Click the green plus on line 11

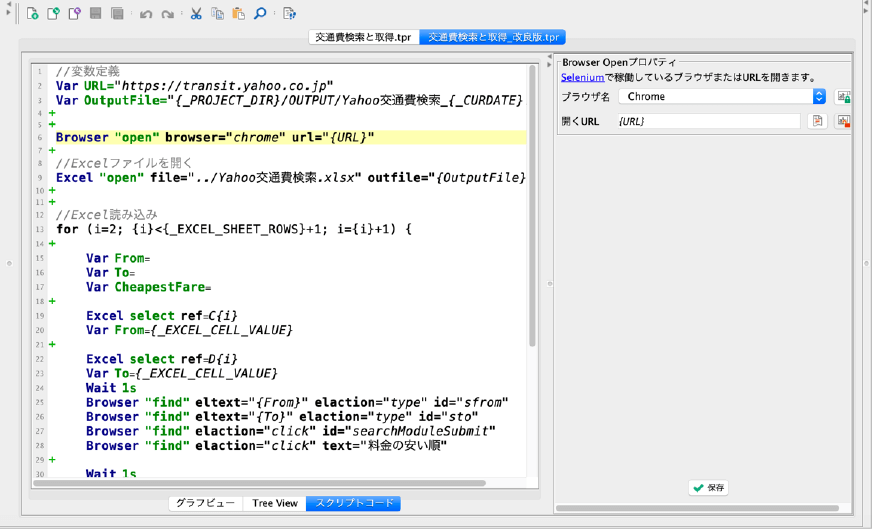(52, 201)
